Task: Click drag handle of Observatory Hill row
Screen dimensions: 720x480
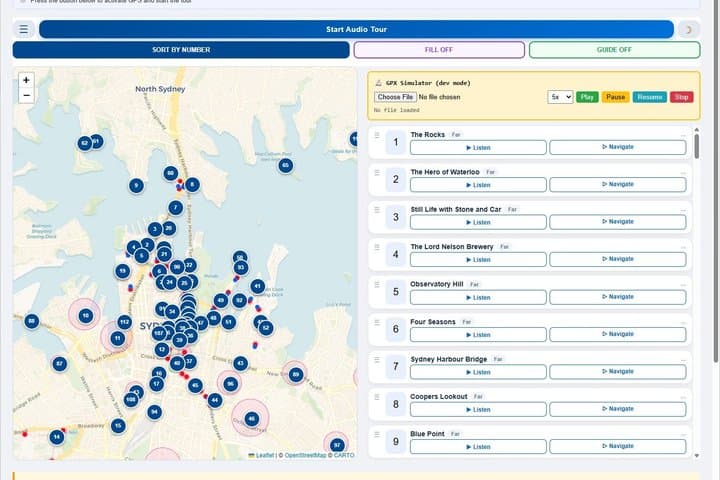Action: point(377,285)
